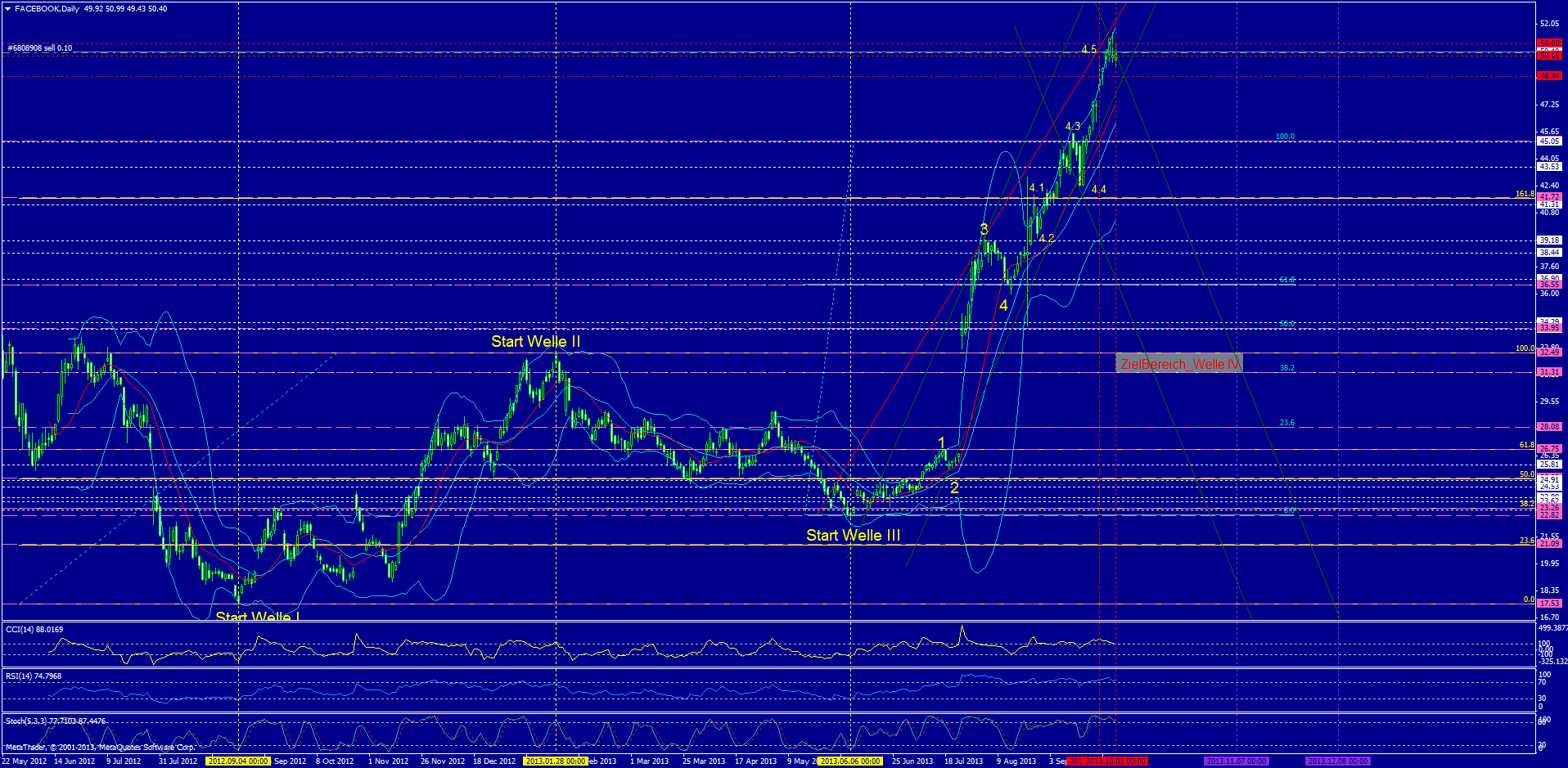
Task: Select the #6808908 sell 0.10 order label
Action: [40, 48]
